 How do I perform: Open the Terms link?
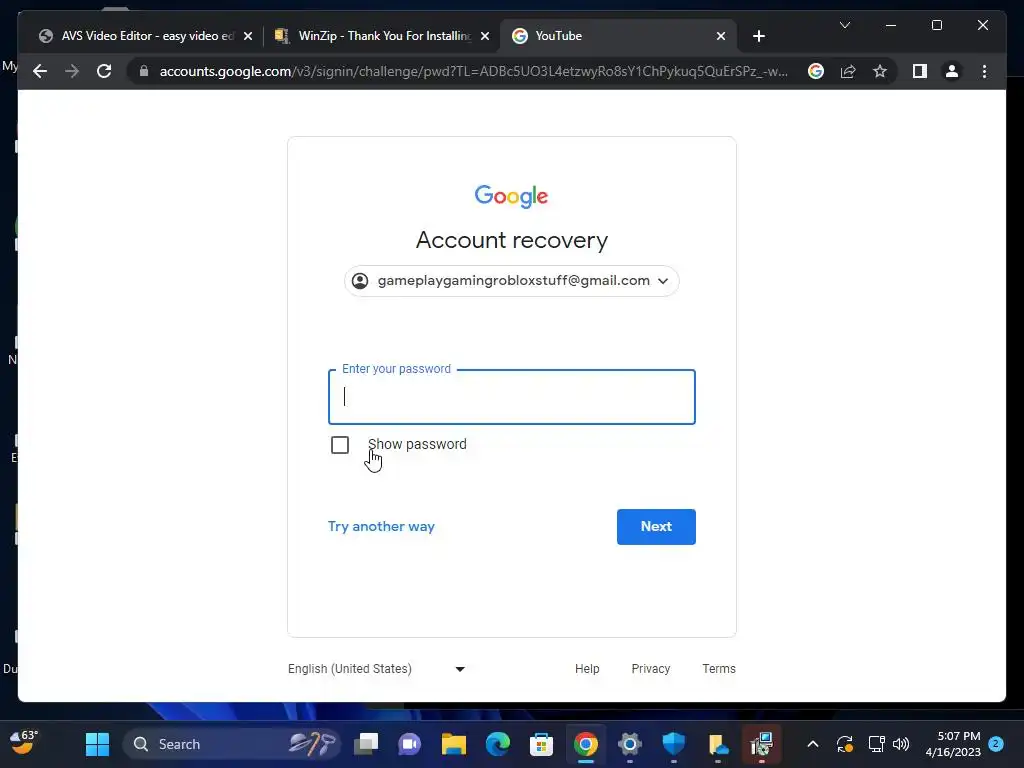coord(718,669)
